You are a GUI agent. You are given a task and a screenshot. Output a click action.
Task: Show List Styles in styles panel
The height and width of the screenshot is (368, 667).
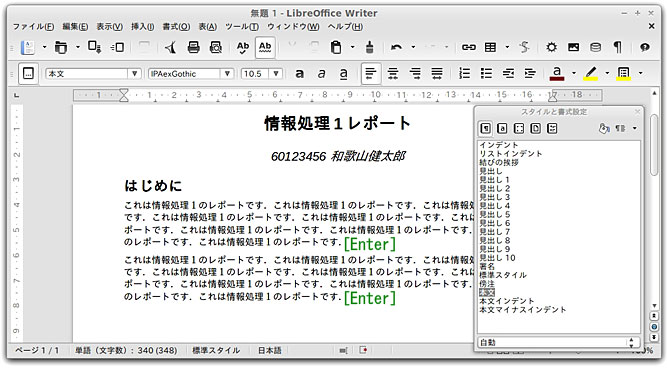pos(552,128)
